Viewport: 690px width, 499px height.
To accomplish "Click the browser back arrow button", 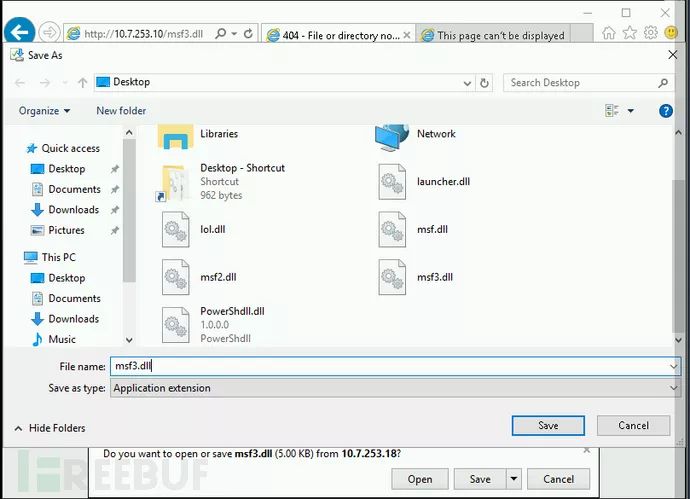I will (x=19, y=32).
